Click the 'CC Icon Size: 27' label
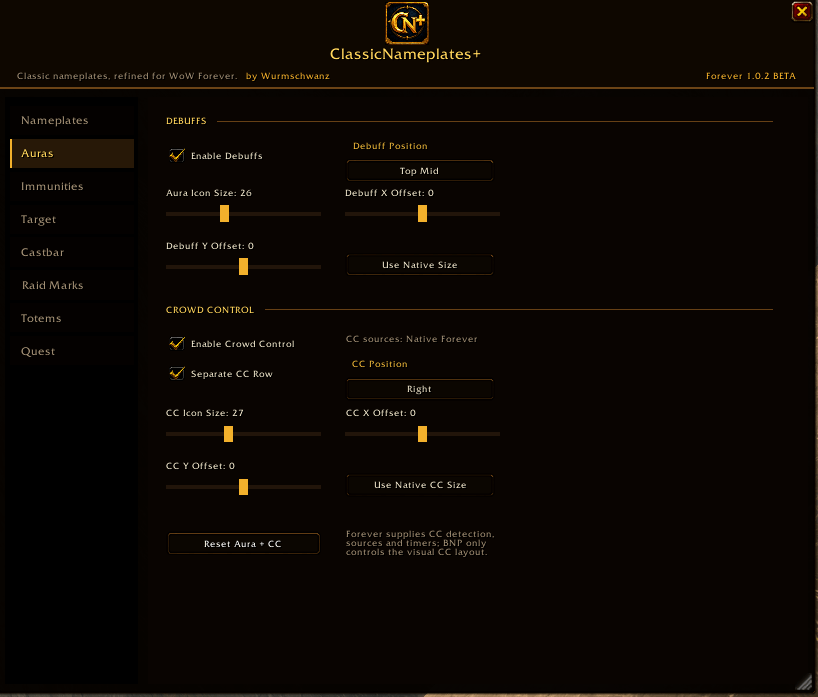The width and height of the screenshot is (818, 697). [x=204, y=413]
